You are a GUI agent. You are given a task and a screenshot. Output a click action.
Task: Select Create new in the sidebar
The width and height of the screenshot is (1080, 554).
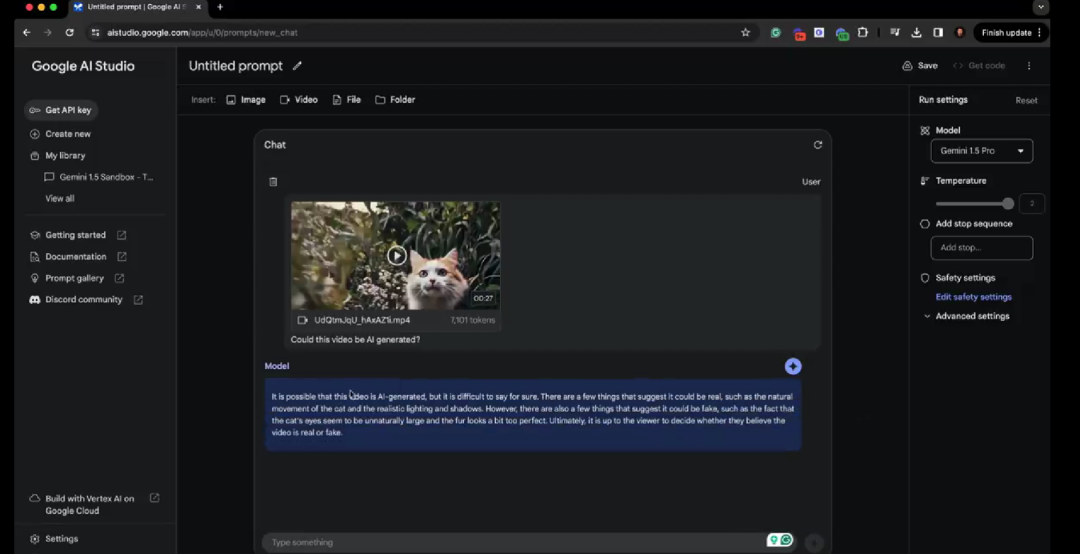pos(60,134)
